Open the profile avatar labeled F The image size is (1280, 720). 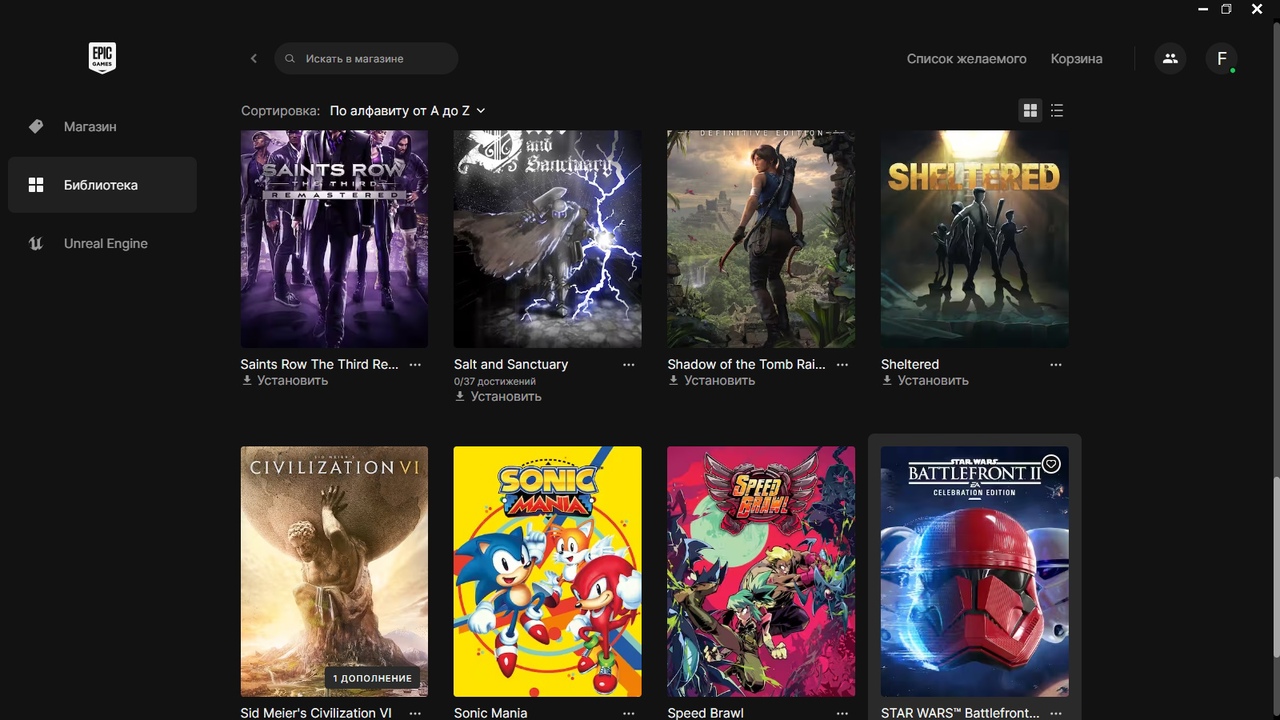[x=1222, y=58]
